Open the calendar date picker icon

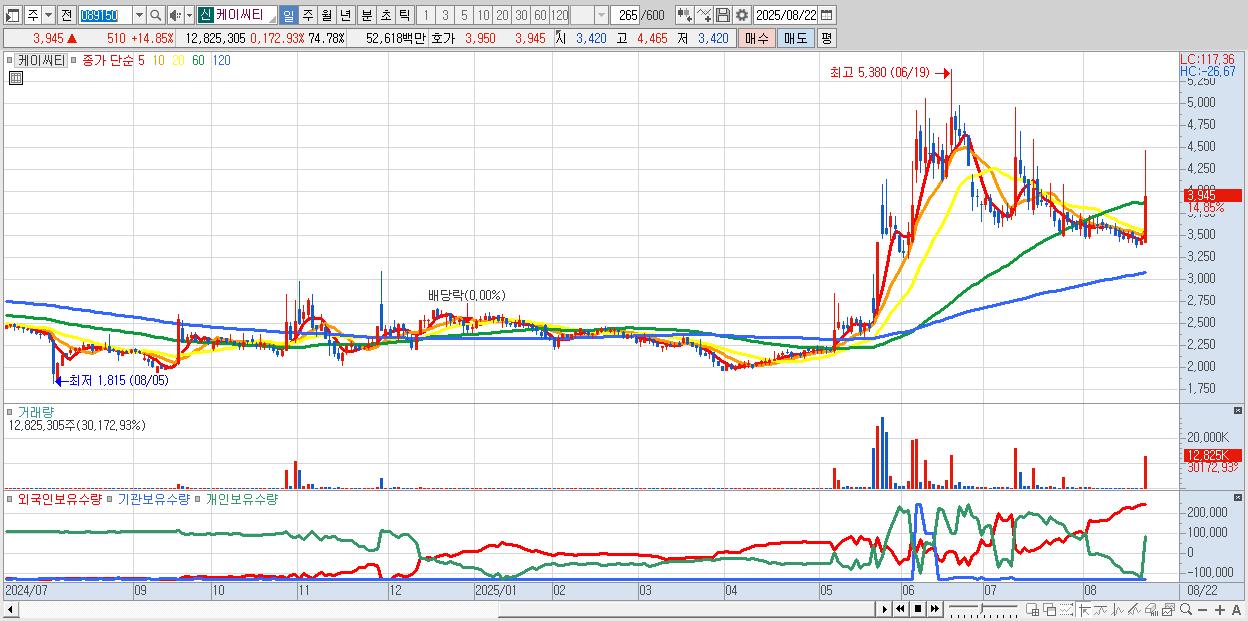pyautogui.click(x=827, y=15)
